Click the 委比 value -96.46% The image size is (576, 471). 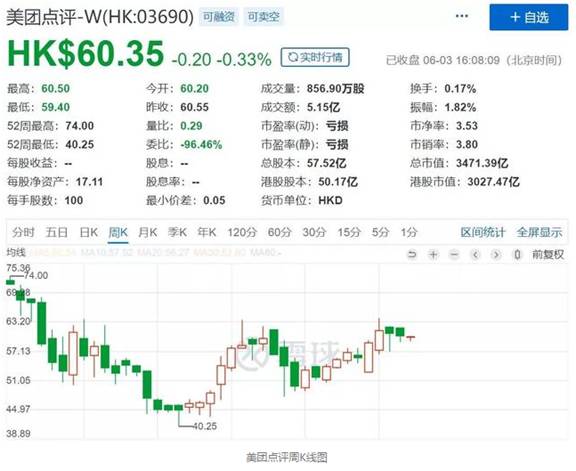point(201,144)
